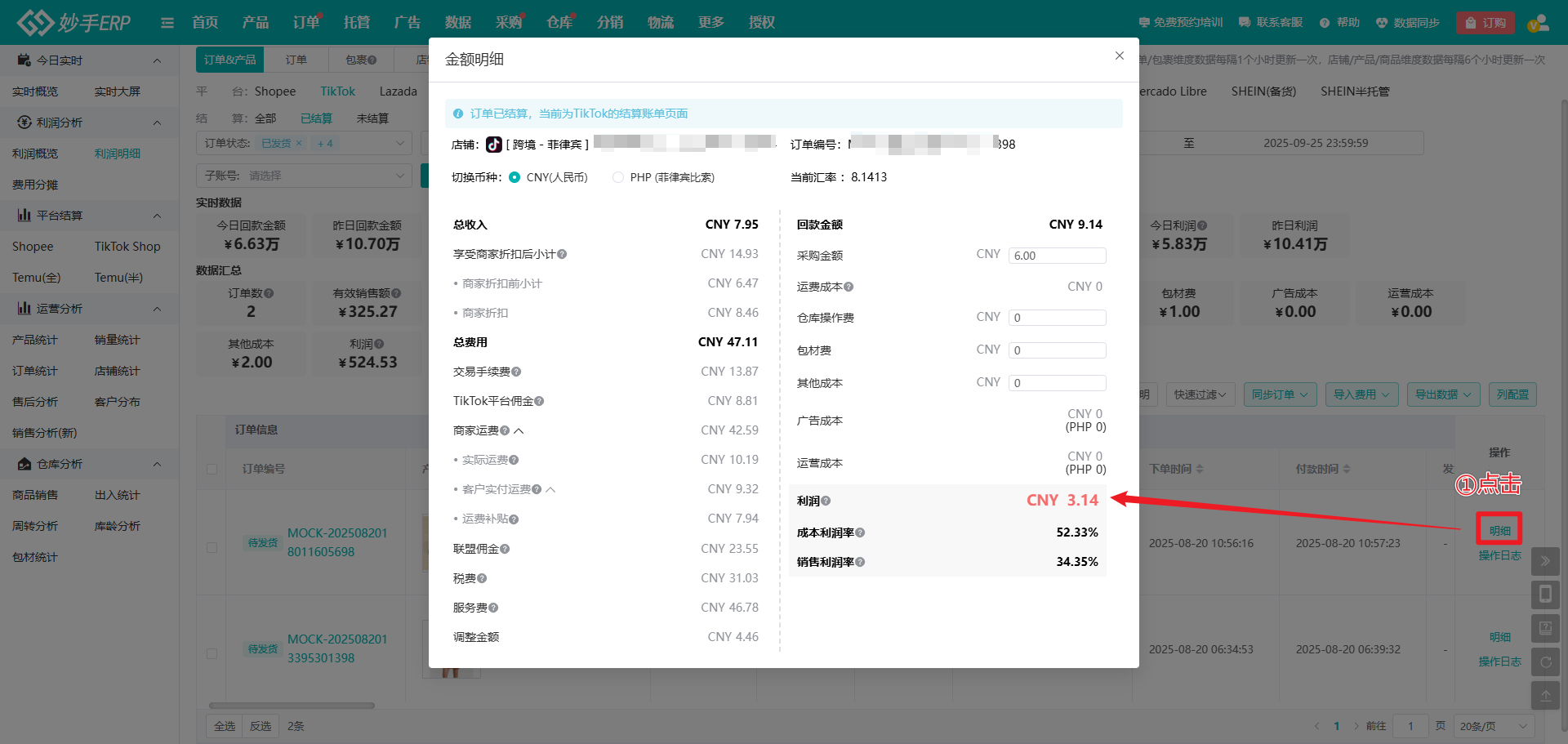Click the refresh icon in floating toolbar
The image size is (1568, 744).
1545,662
